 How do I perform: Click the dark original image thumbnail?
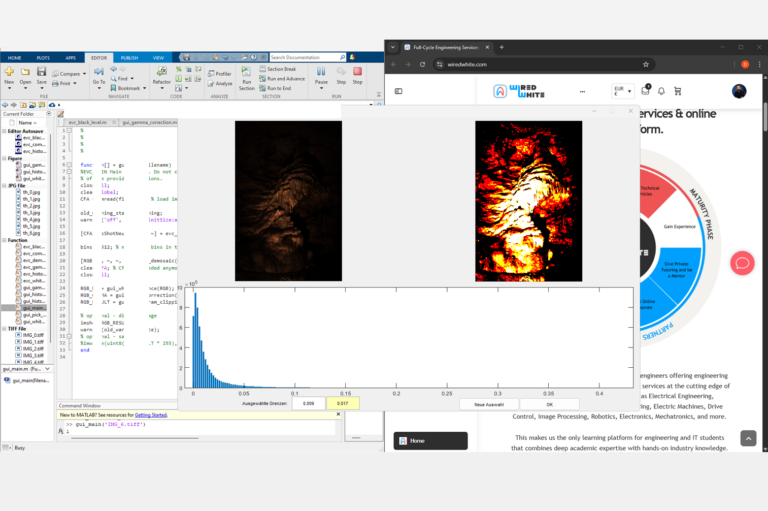pyautogui.click(x=288, y=201)
